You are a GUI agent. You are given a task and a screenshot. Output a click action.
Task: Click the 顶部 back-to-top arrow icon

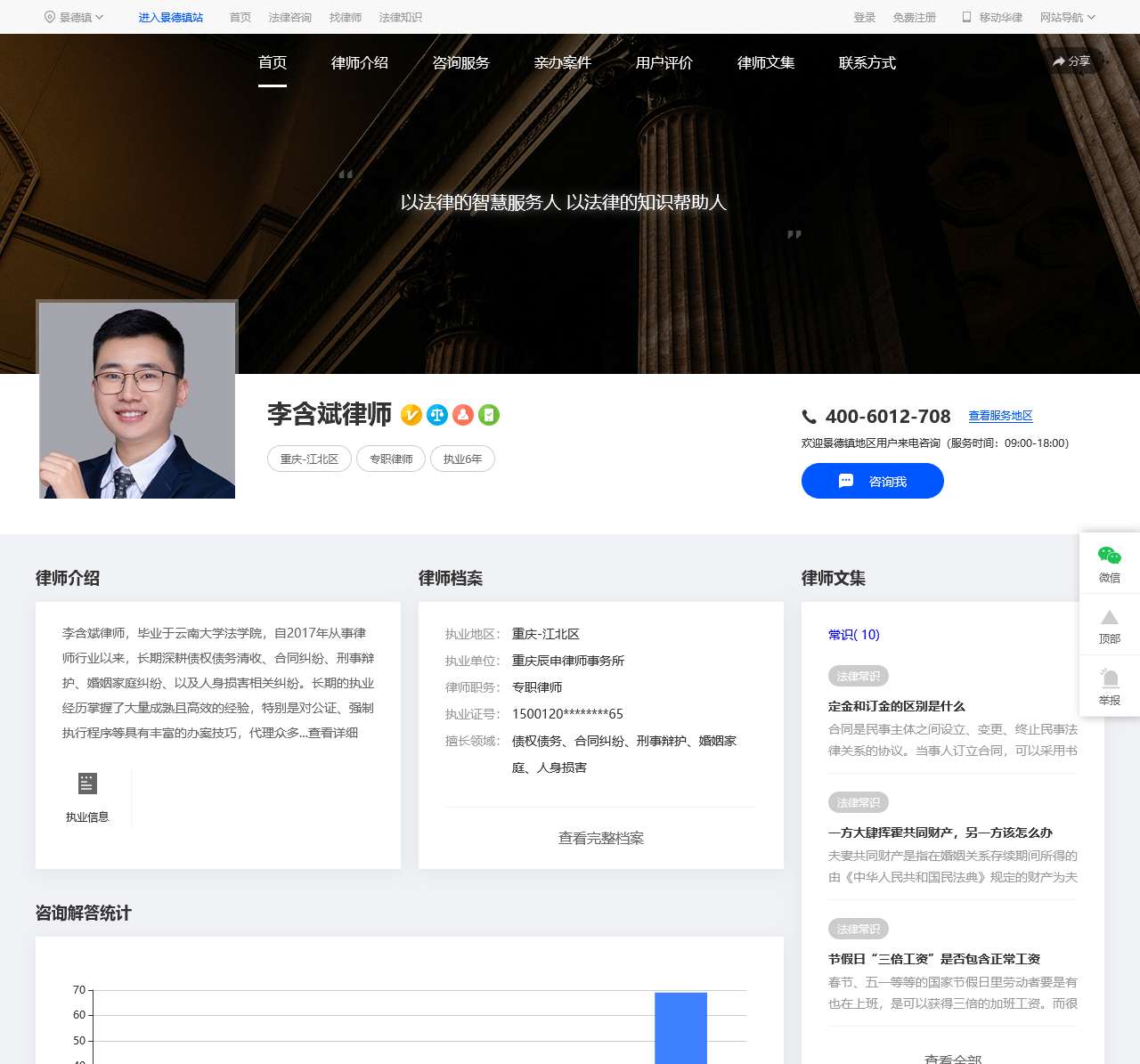pyautogui.click(x=1110, y=617)
